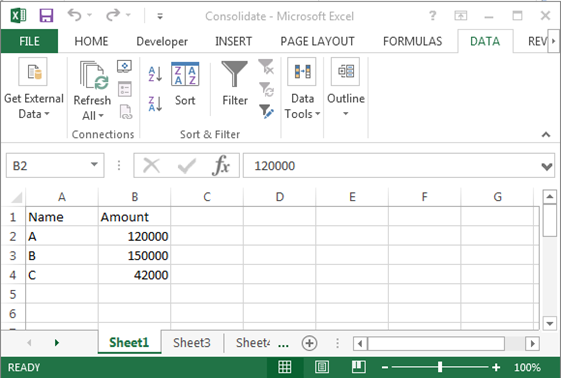Open Advanced filter options
561x378 pixels.
pos(266,112)
